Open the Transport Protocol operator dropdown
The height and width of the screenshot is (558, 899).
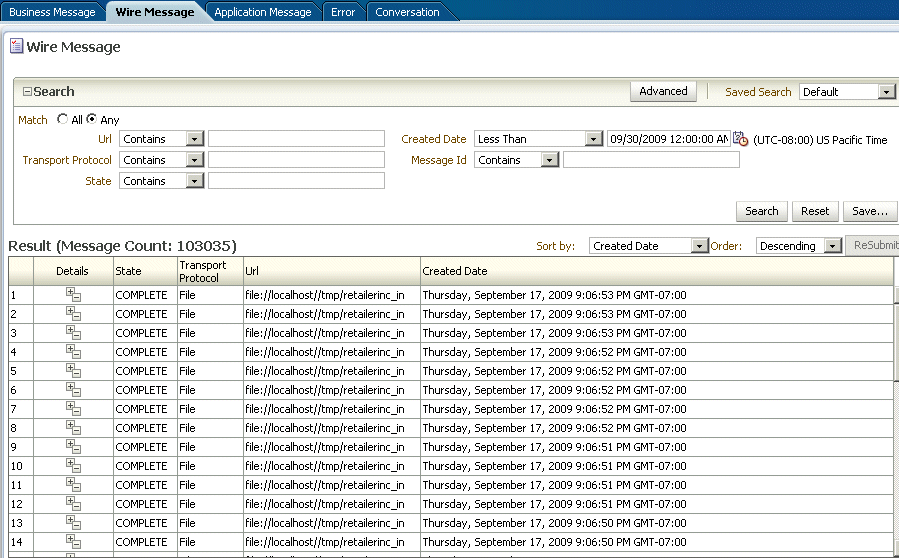194,160
